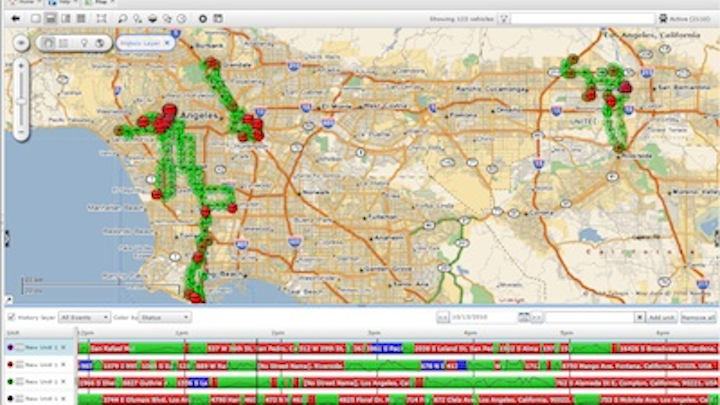Click the fit-to-extents icon
720x405 pixels.
pyautogui.click(x=101, y=18)
